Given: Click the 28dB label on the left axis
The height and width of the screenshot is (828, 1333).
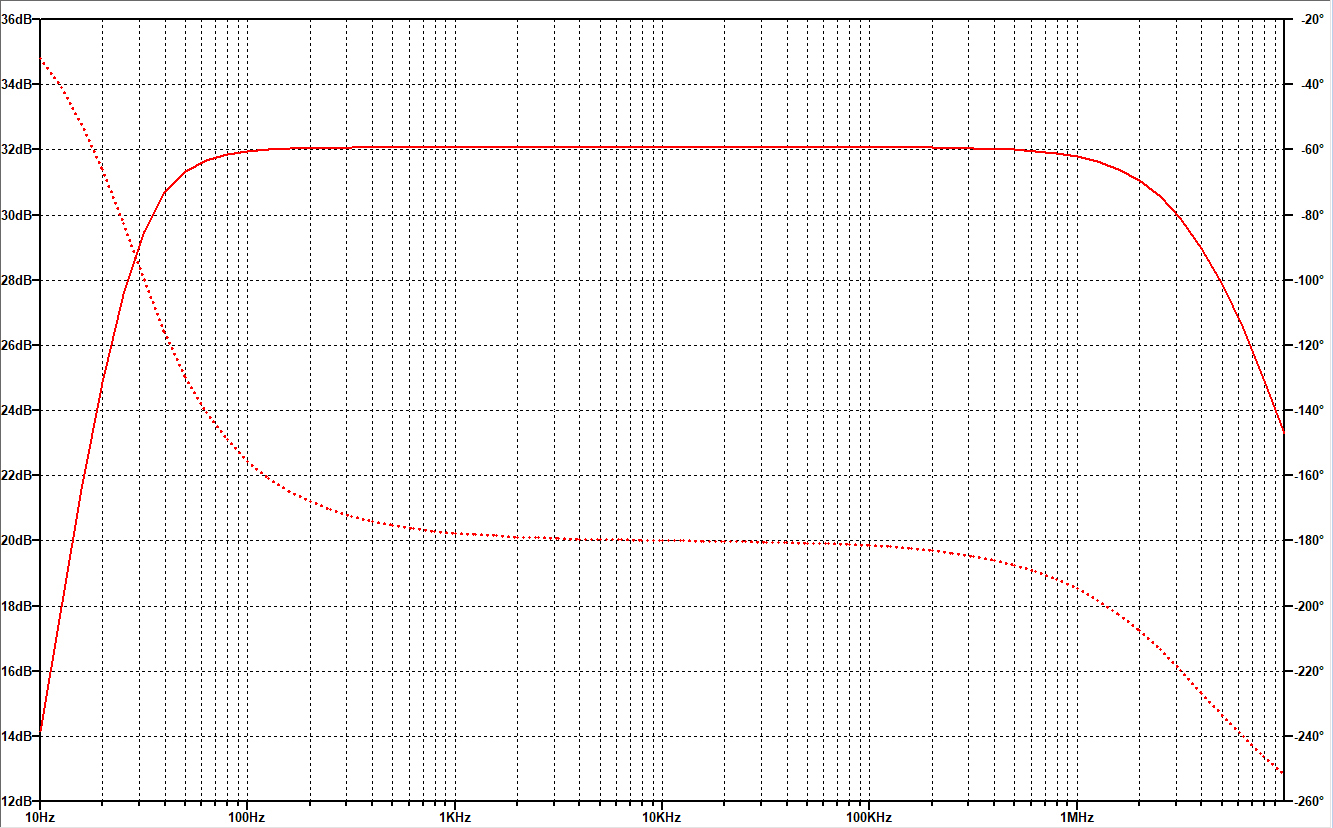Looking at the screenshot, I should tap(17, 280).
